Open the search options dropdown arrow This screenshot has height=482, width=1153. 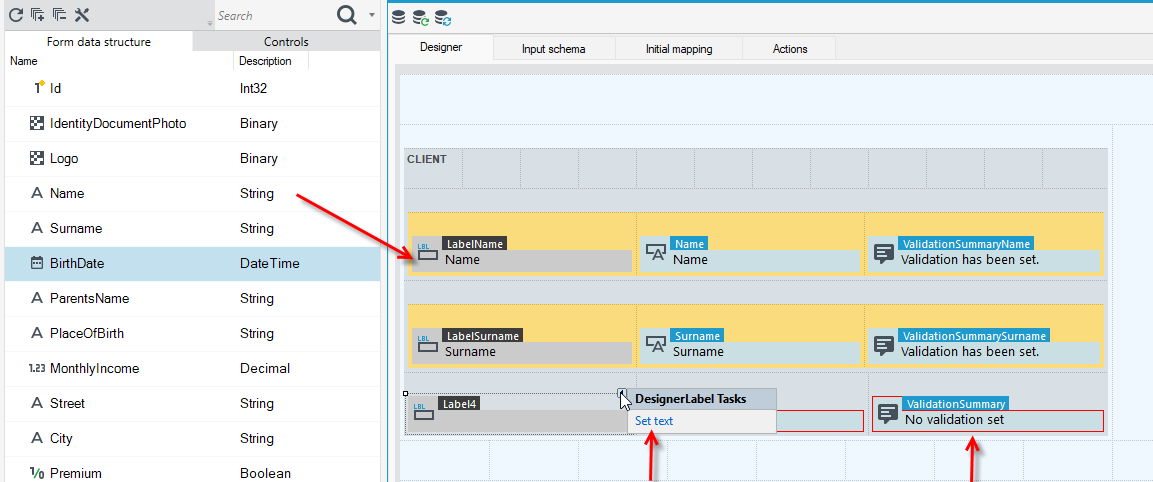point(371,15)
